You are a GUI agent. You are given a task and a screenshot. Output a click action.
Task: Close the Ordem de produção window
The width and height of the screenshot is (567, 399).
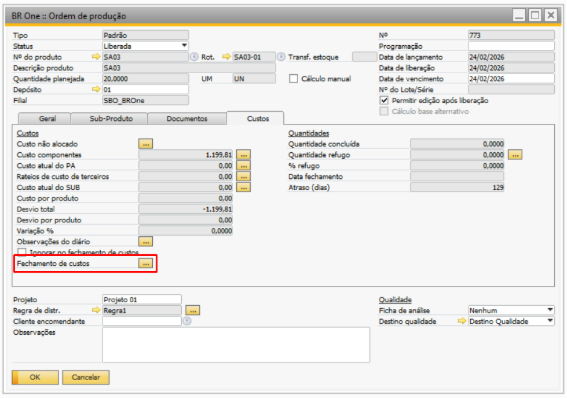(550, 16)
